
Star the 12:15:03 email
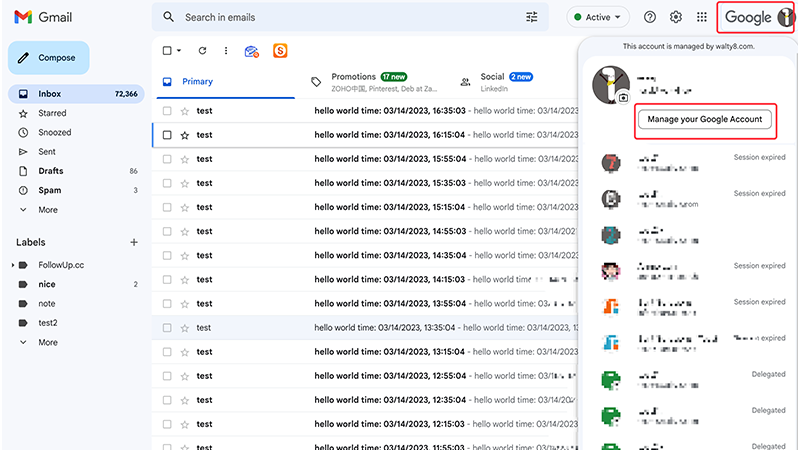pyautogui.click(x=185, y=424)
